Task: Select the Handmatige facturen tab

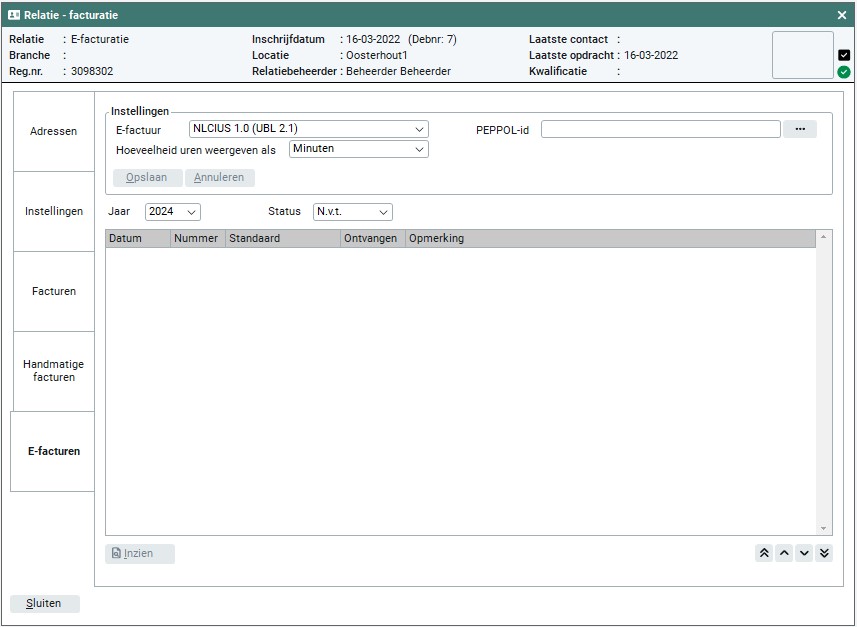Action: click(53, 371)
